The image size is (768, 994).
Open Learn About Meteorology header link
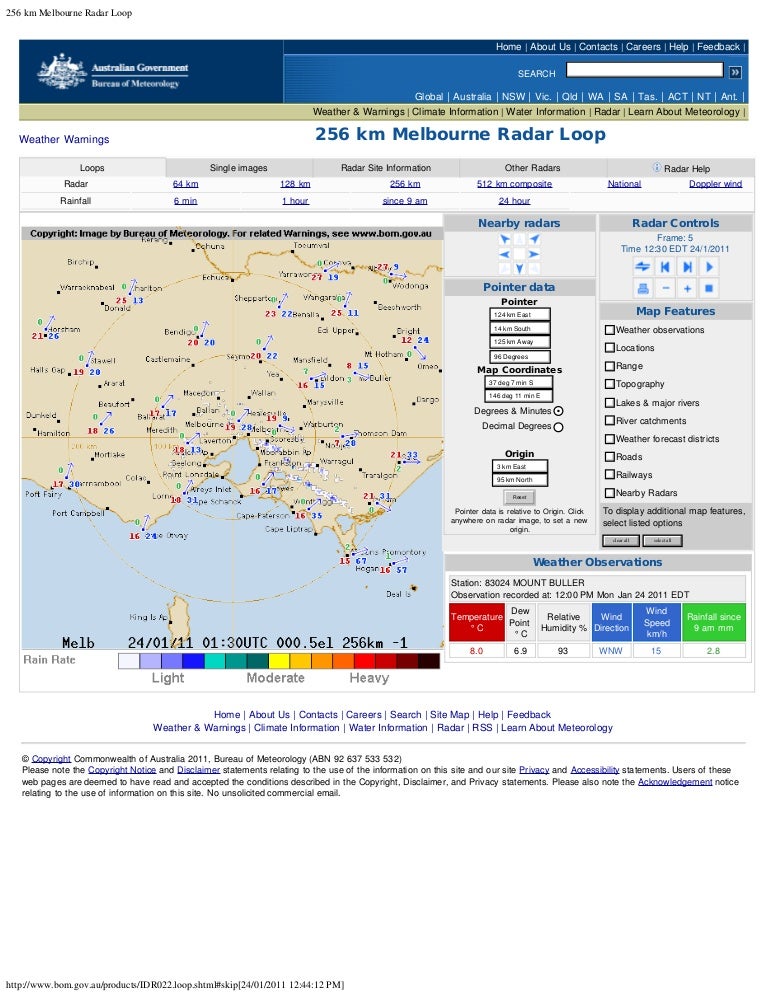point(684,112)
